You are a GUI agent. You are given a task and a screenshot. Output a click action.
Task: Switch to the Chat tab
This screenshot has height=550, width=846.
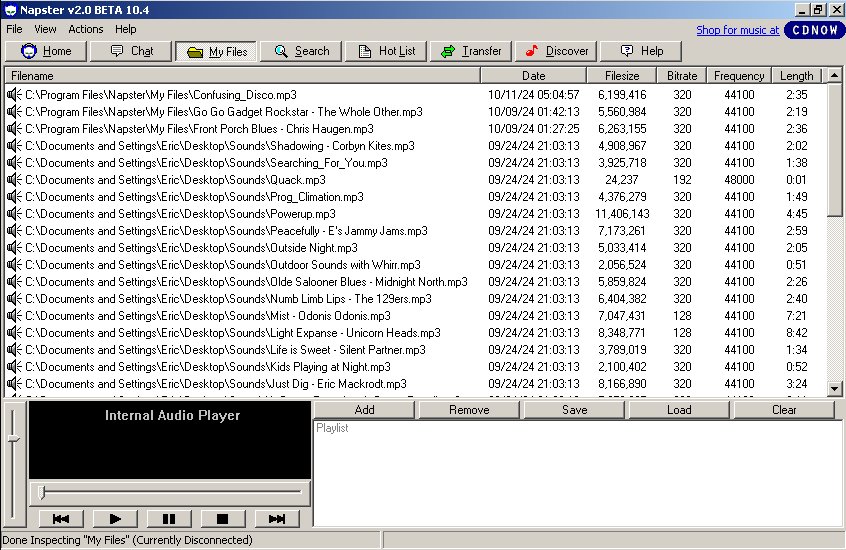click(x=131, y=51)
